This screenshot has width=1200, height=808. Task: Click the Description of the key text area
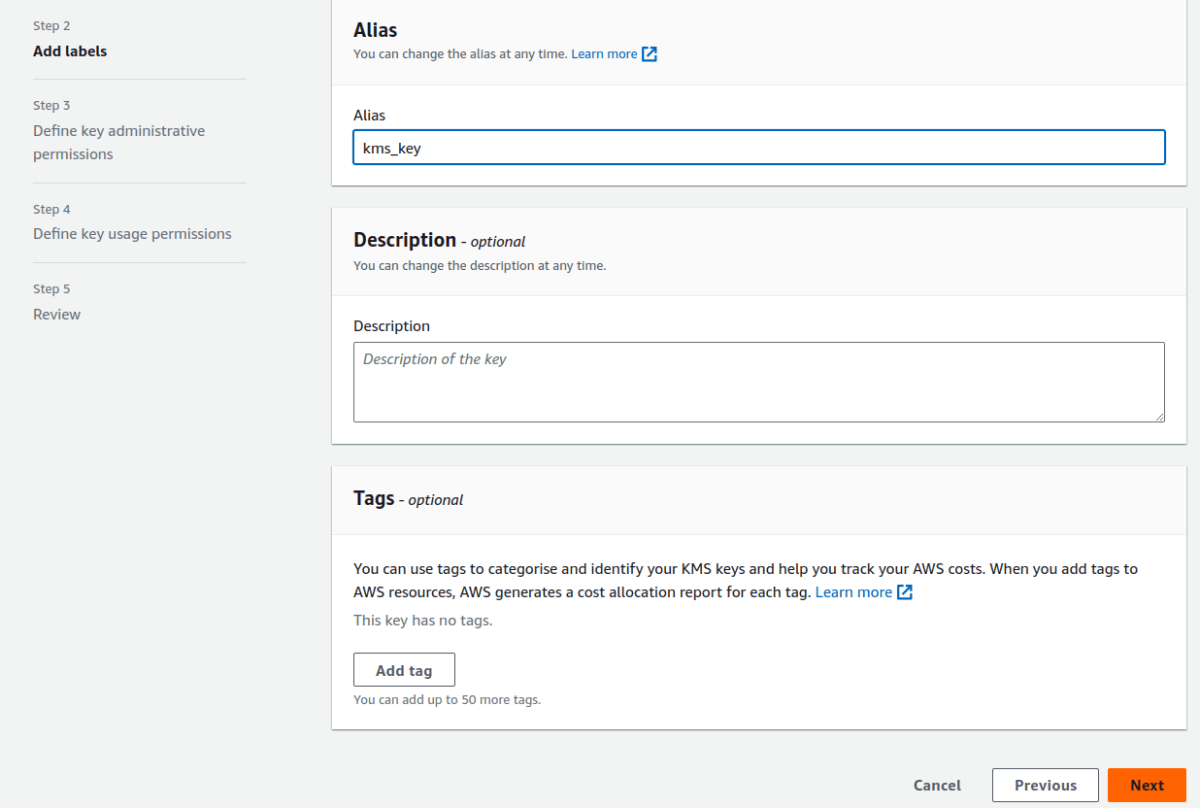pyautogui.click(x=758, y=381)
